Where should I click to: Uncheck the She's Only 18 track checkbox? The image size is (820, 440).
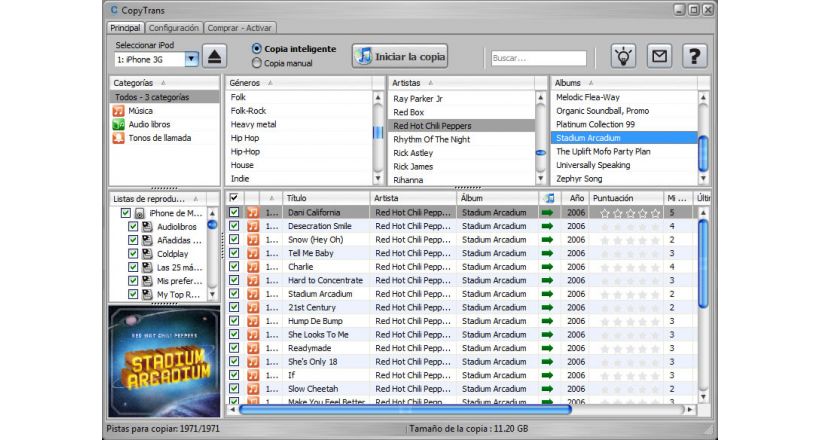tap(234, 362)
